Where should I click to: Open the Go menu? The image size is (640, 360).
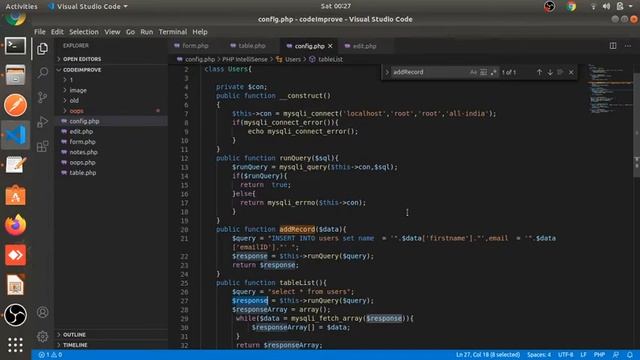click(x=130, y=32)
